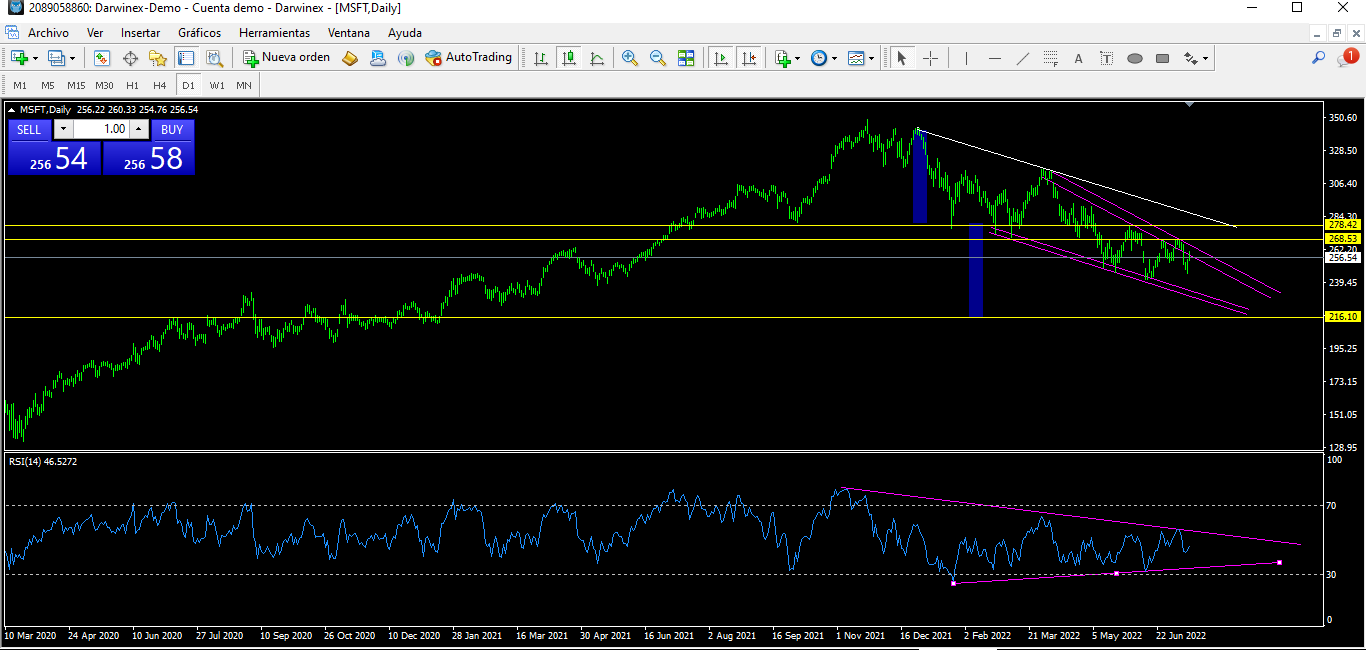Switch to the W1 timeframe
This screenshot has width=1366, height=650.
(x=217, y=85)
